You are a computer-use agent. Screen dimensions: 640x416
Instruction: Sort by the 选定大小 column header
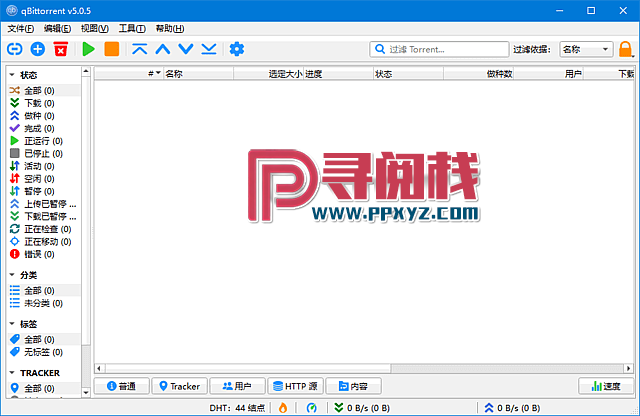click(268, 74)
